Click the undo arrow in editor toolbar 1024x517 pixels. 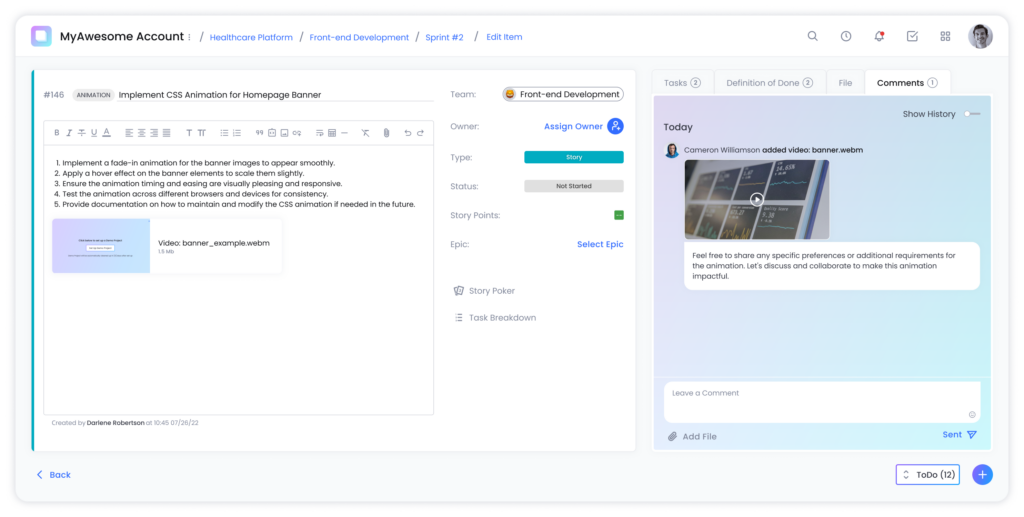(407, 132)
